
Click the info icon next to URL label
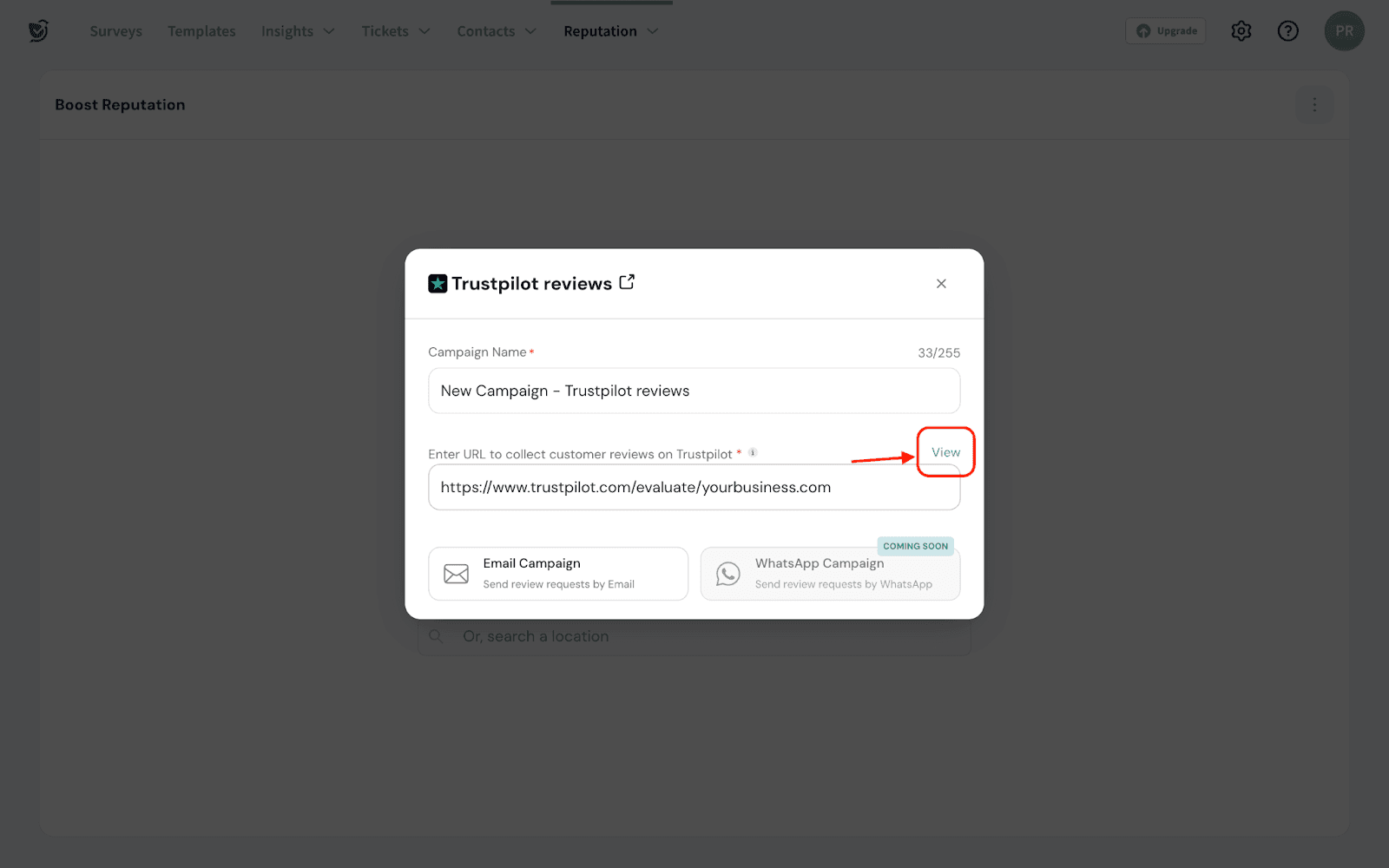753,452
